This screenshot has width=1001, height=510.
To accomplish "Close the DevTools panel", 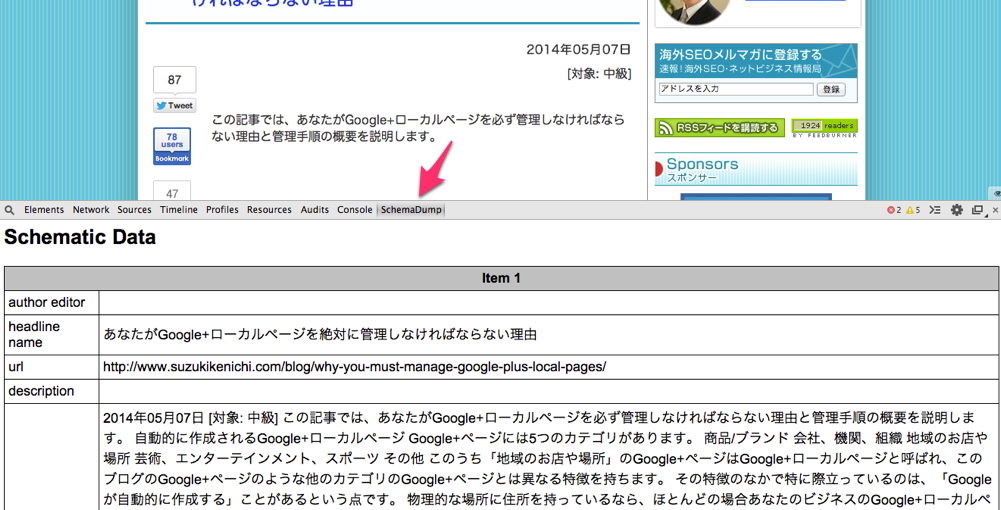I will point(995,209).
